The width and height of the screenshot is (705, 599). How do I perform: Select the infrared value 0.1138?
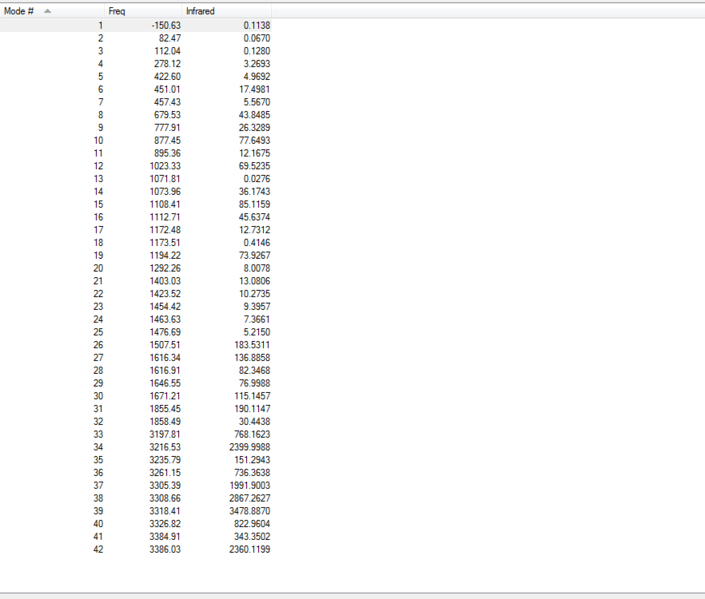click(257, 26)
